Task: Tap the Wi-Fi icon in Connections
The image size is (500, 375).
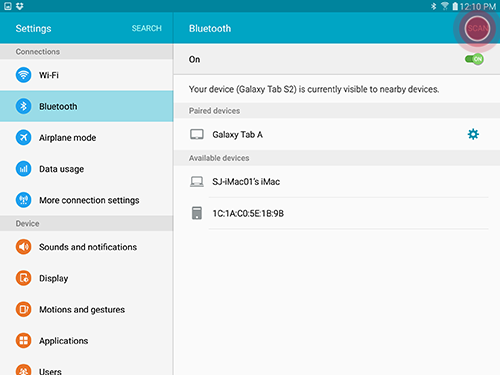Action: [23, 75]
